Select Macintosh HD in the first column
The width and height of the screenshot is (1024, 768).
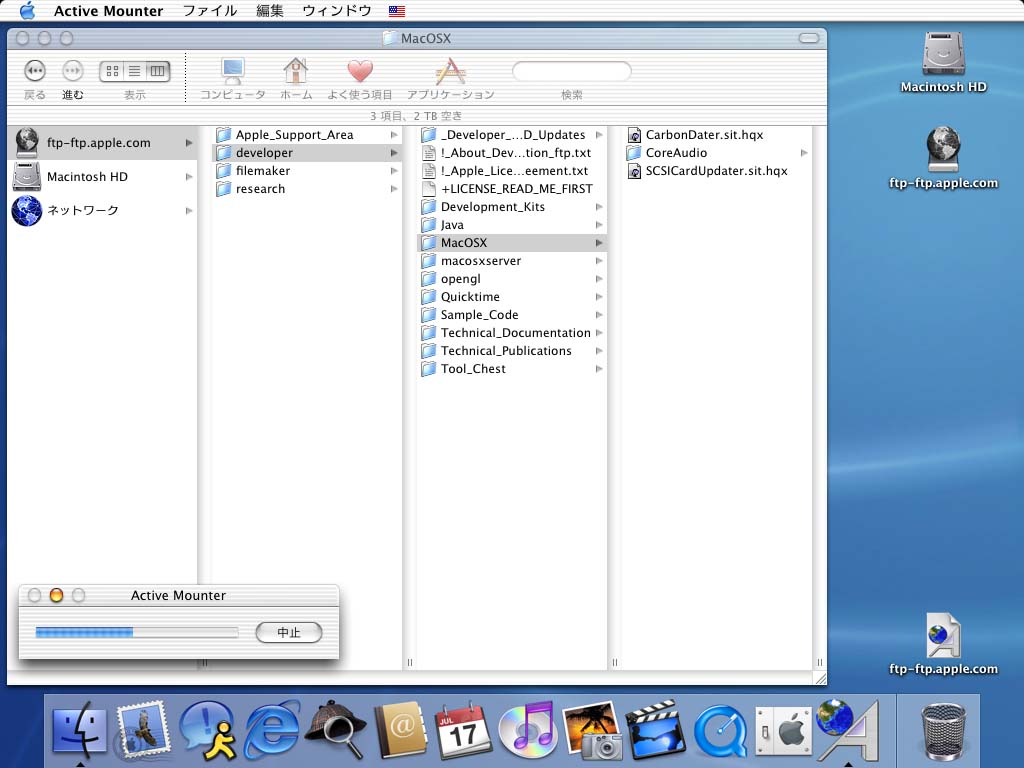pyautogui.click(x=102, y=176)
